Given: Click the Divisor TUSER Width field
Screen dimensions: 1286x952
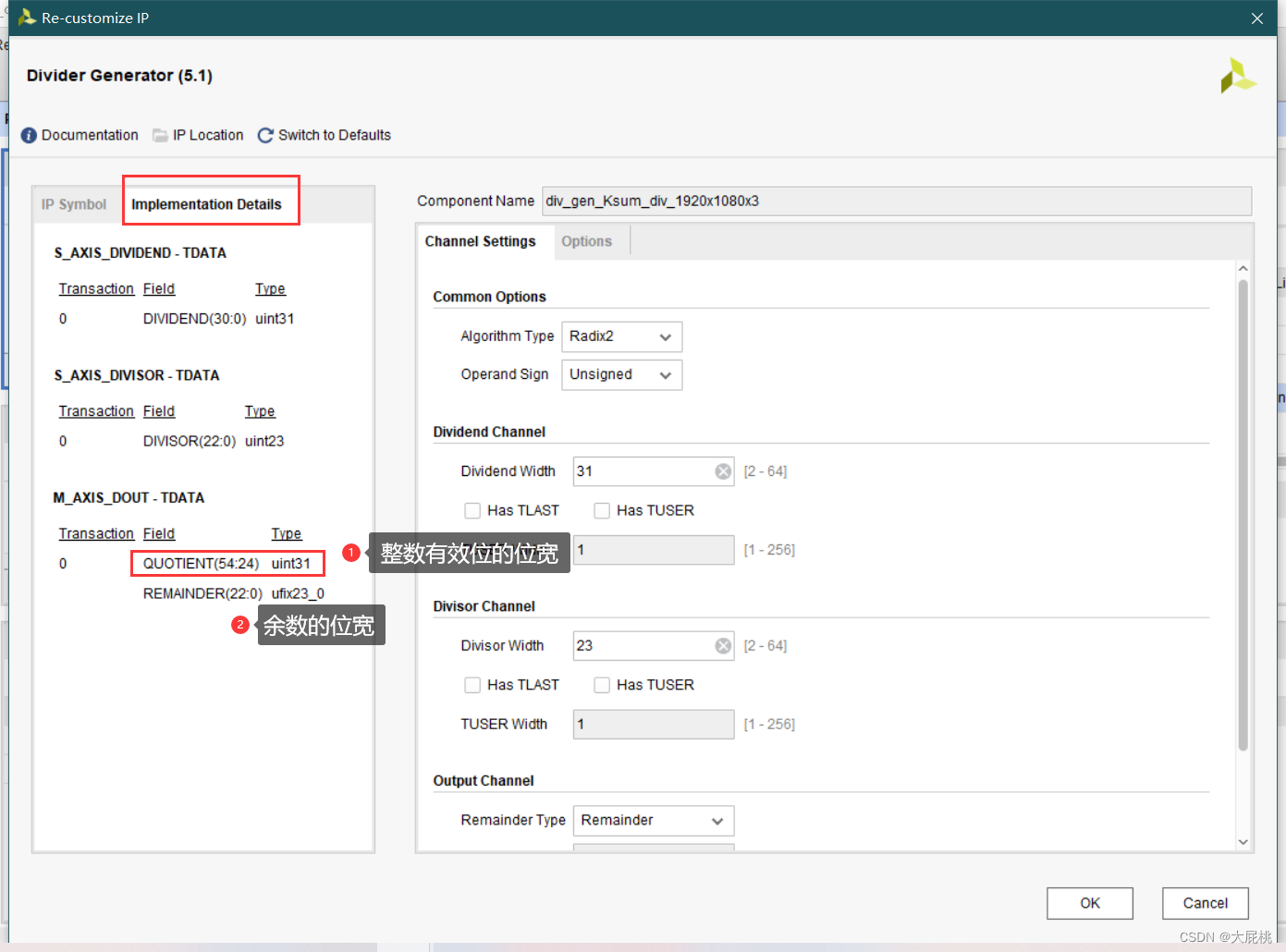Looking at the screenshot, I should (654, 725).
